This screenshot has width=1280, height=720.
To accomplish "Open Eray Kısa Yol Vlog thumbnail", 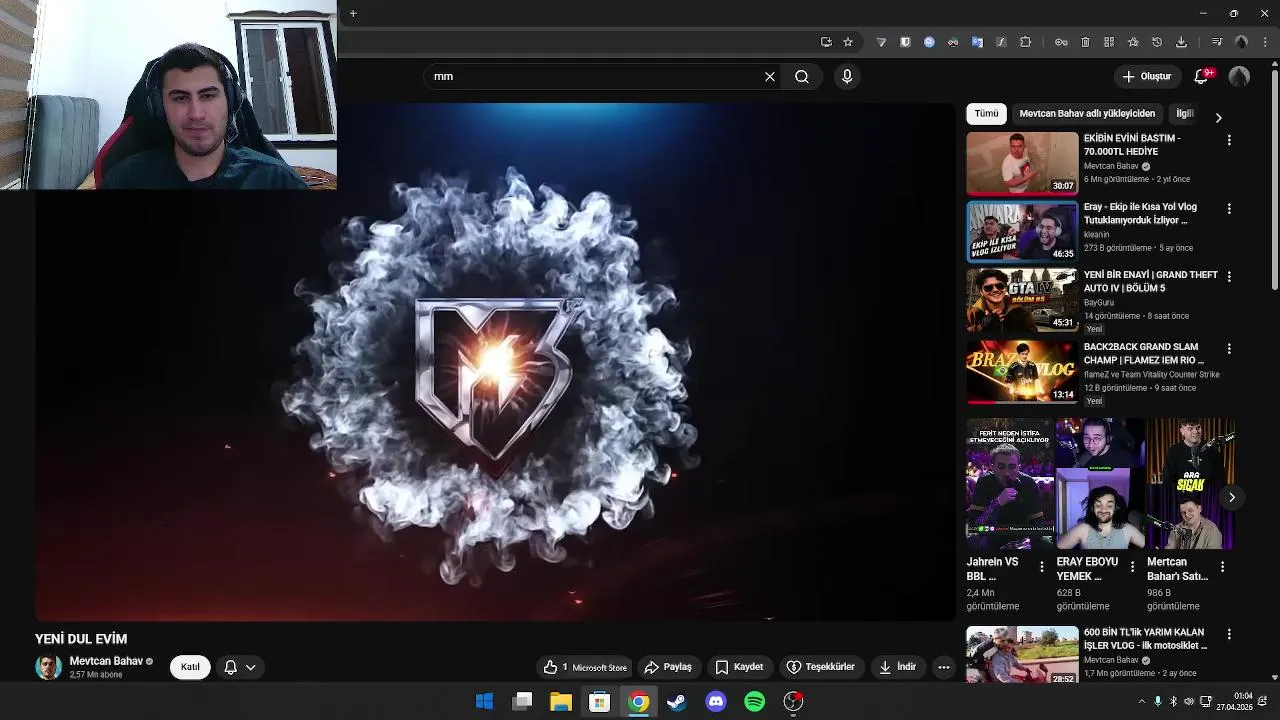I will click(x=1022, y=231).
